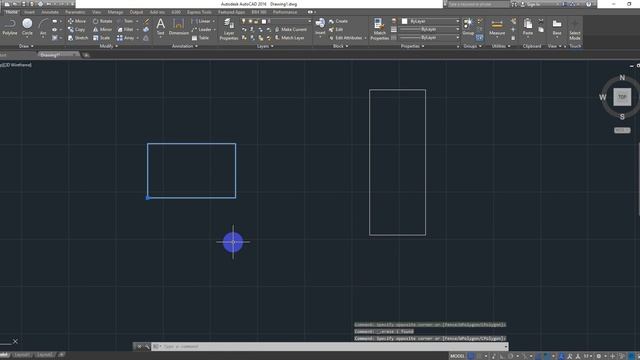This screenshot has width=640, height=360.
Task: Open the Home ribbon tab
Action: pyautogui.click(x=11, y=12)
